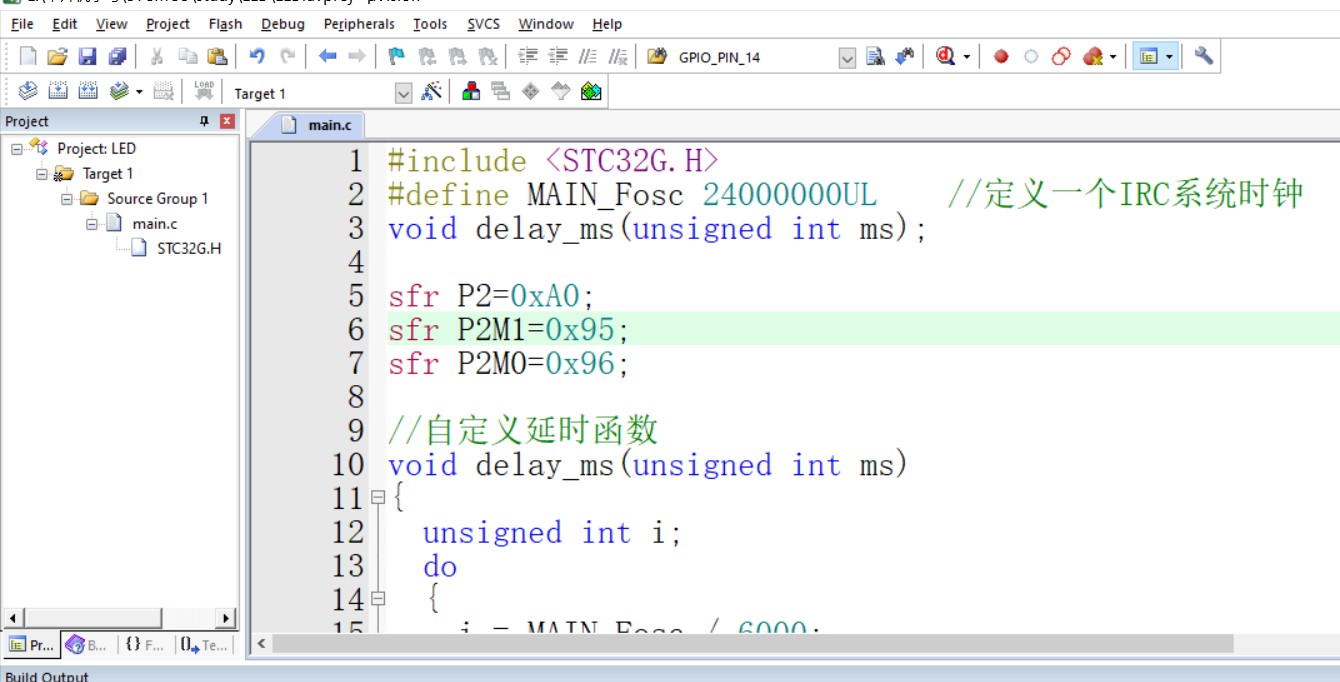This screenshot has height=682, width=1340.
Task: Copy the selection with the Copy icon
Action: (187, 57)
